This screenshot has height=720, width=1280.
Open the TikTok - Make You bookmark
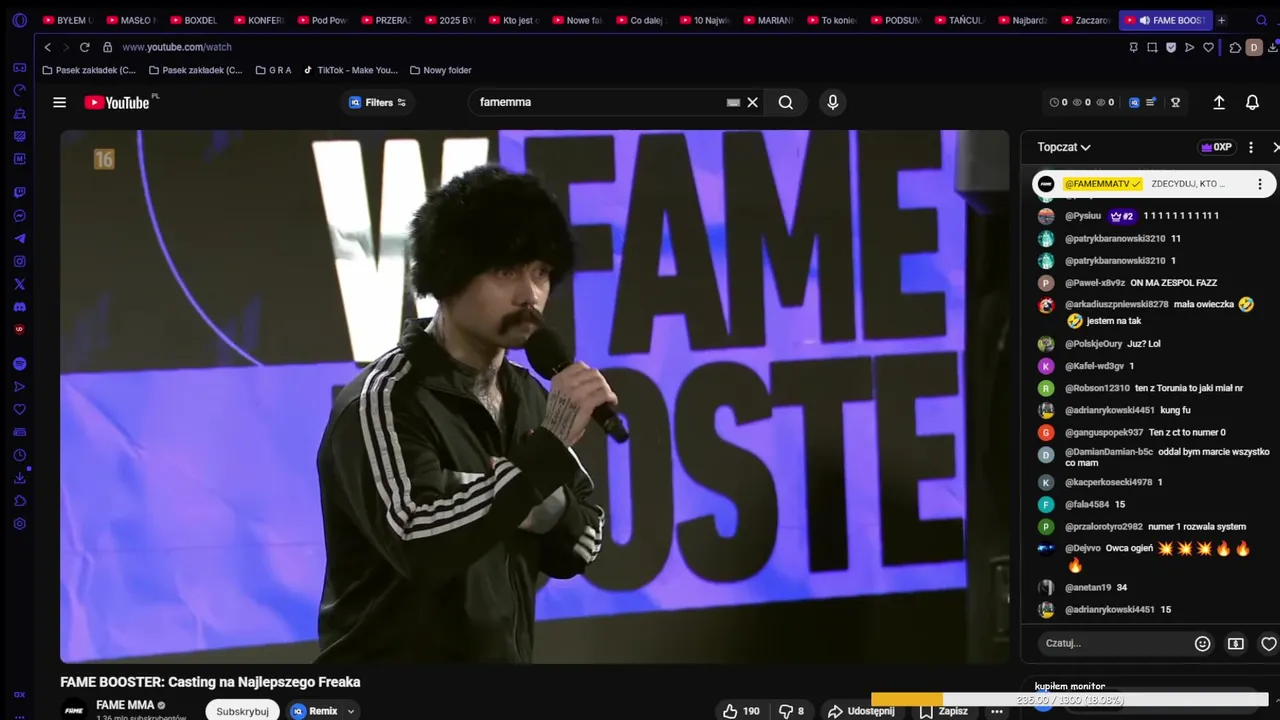pyautogui.click(x=350, y=70)
